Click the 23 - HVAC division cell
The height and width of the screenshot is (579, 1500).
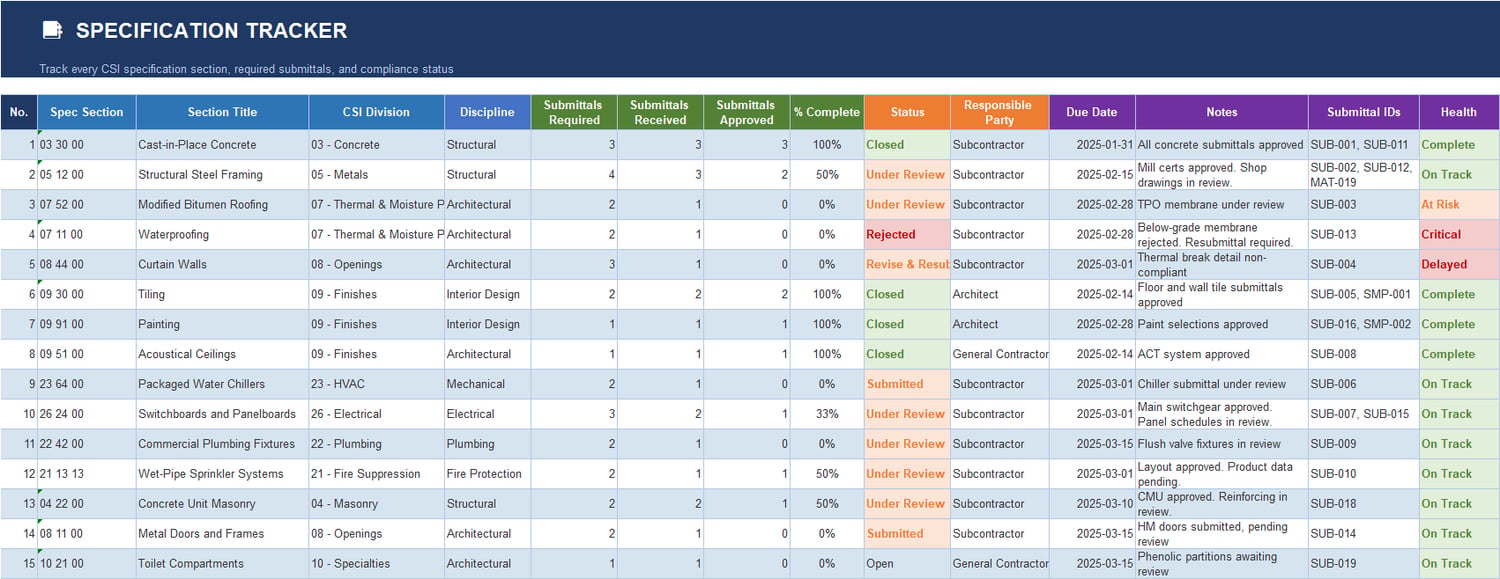pos(376,384)
